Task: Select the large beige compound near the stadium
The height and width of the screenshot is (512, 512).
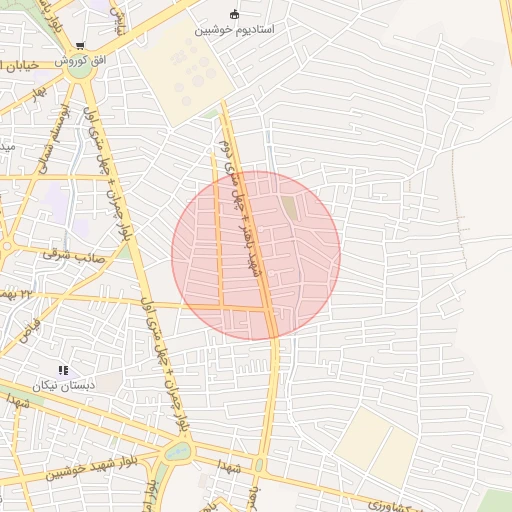Action: (x=182, y=72)
